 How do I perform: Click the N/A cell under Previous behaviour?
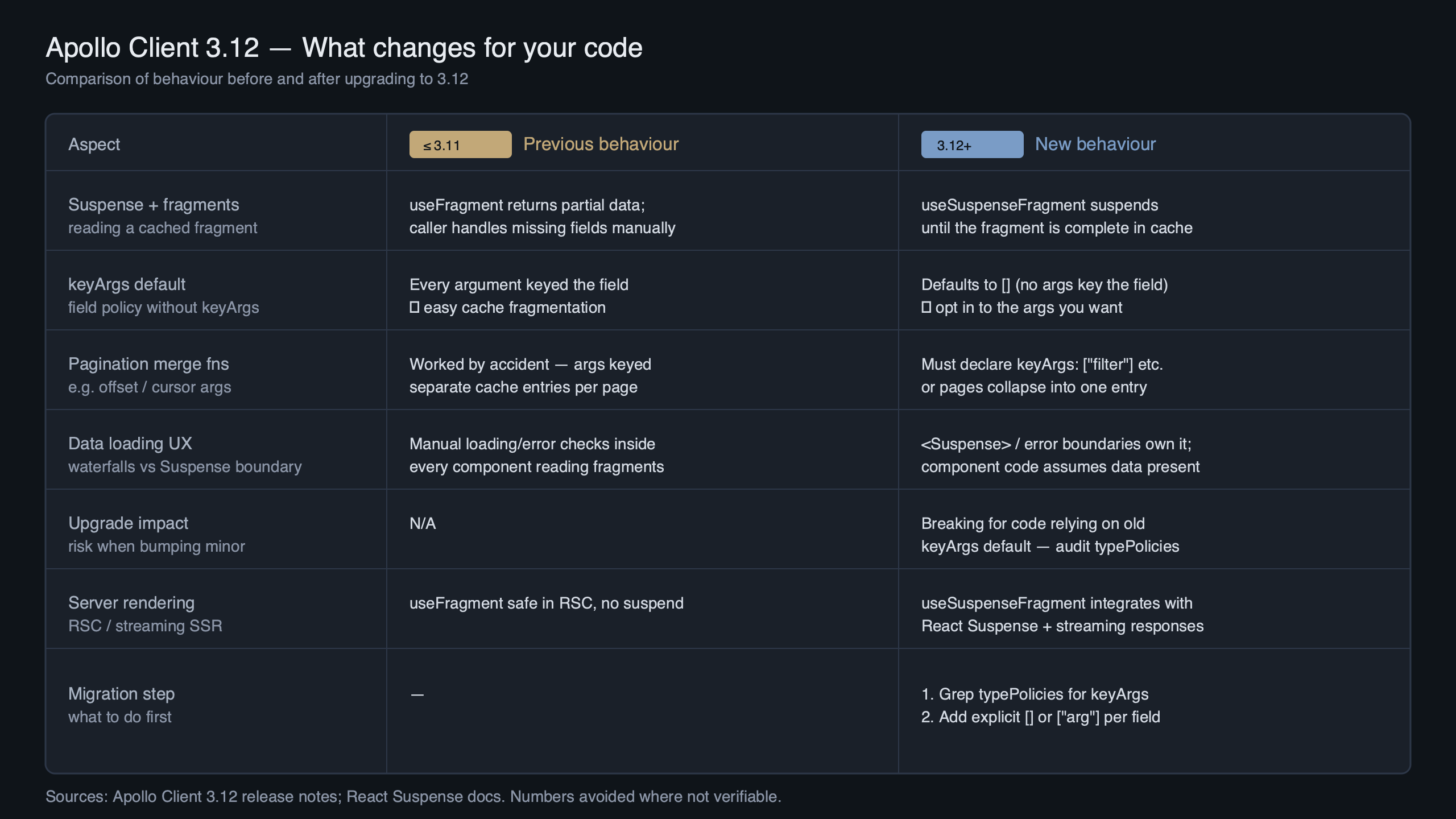click(422, 523)
